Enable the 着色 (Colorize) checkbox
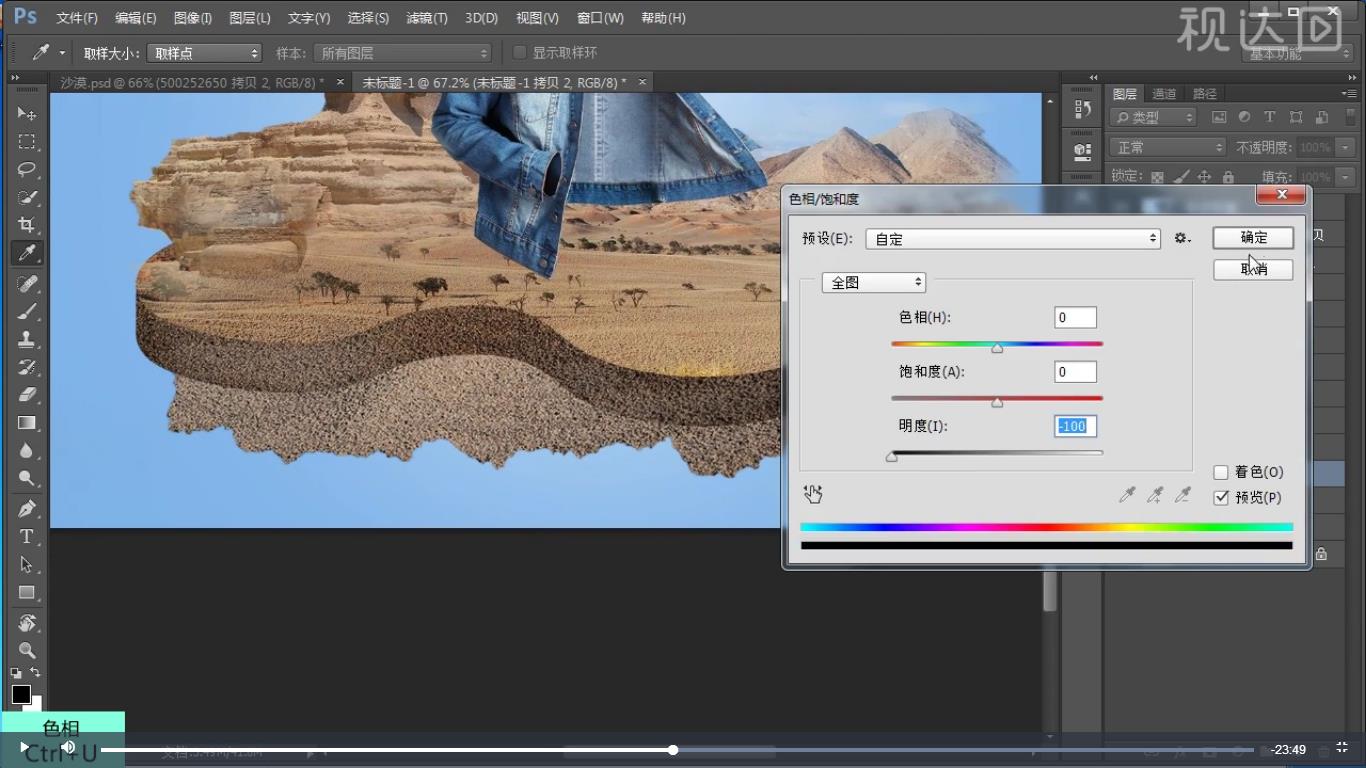This screenshot has width=1366, height=768. pos(1221,472)
